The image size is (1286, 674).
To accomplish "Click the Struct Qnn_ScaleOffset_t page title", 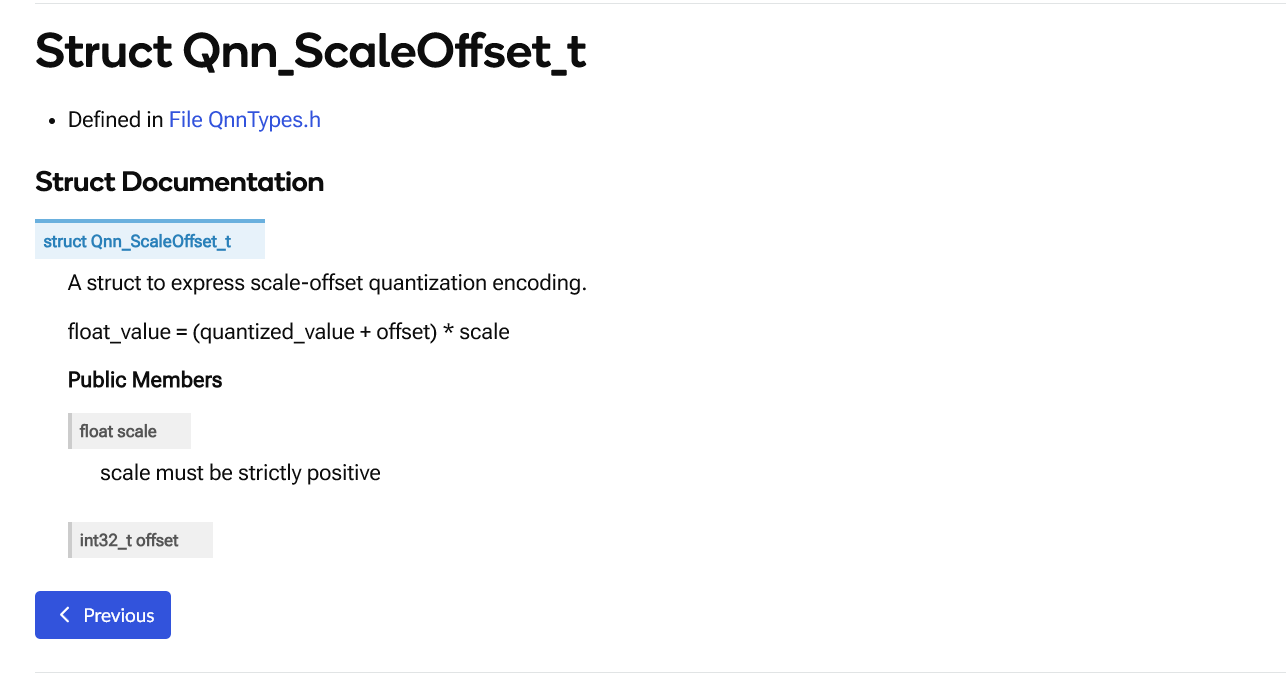I will point(311,52).
